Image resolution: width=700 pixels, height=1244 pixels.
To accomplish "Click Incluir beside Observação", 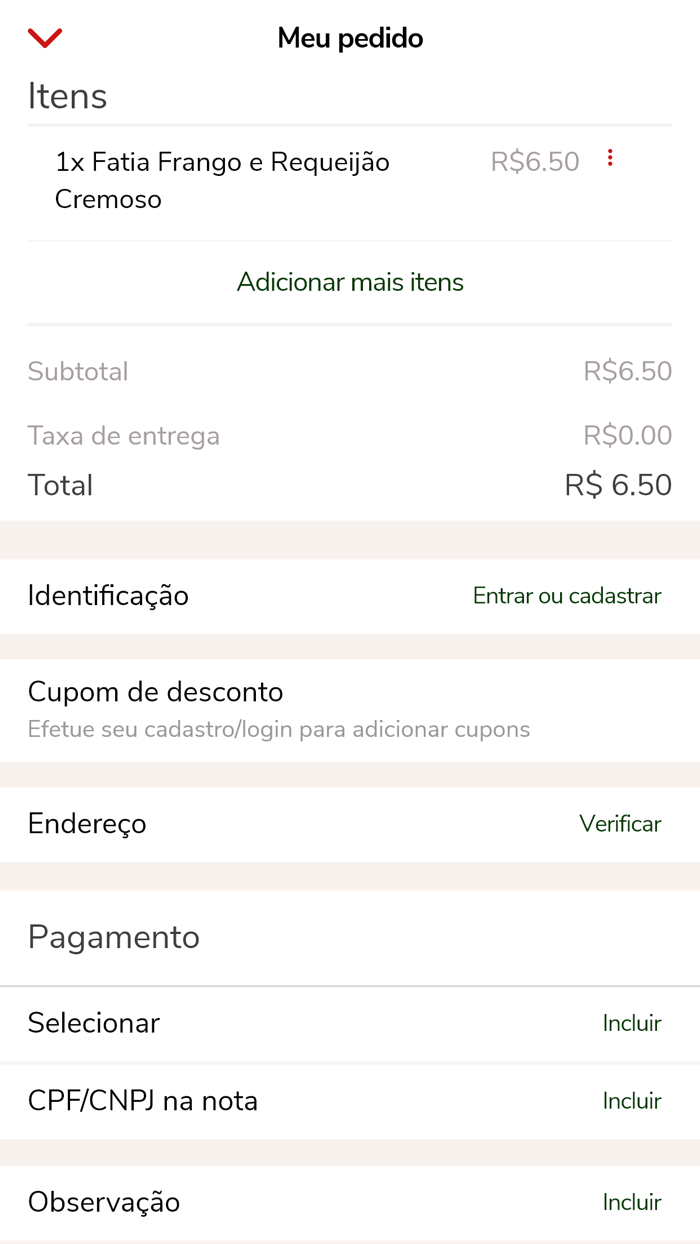I will pyautogui.click(x=631, y=1202).
